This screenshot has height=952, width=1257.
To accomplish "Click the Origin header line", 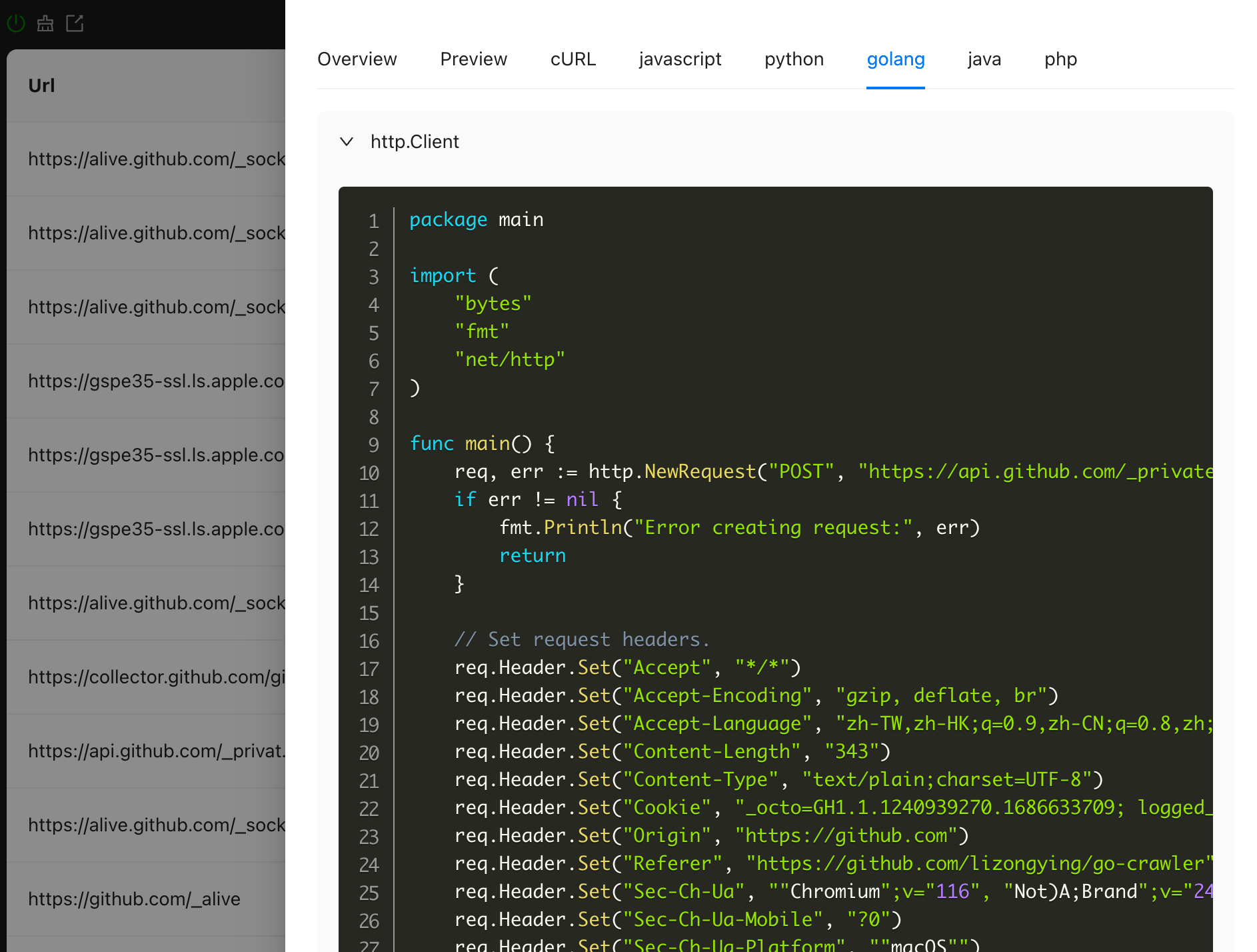I will [x=712, y=836].
